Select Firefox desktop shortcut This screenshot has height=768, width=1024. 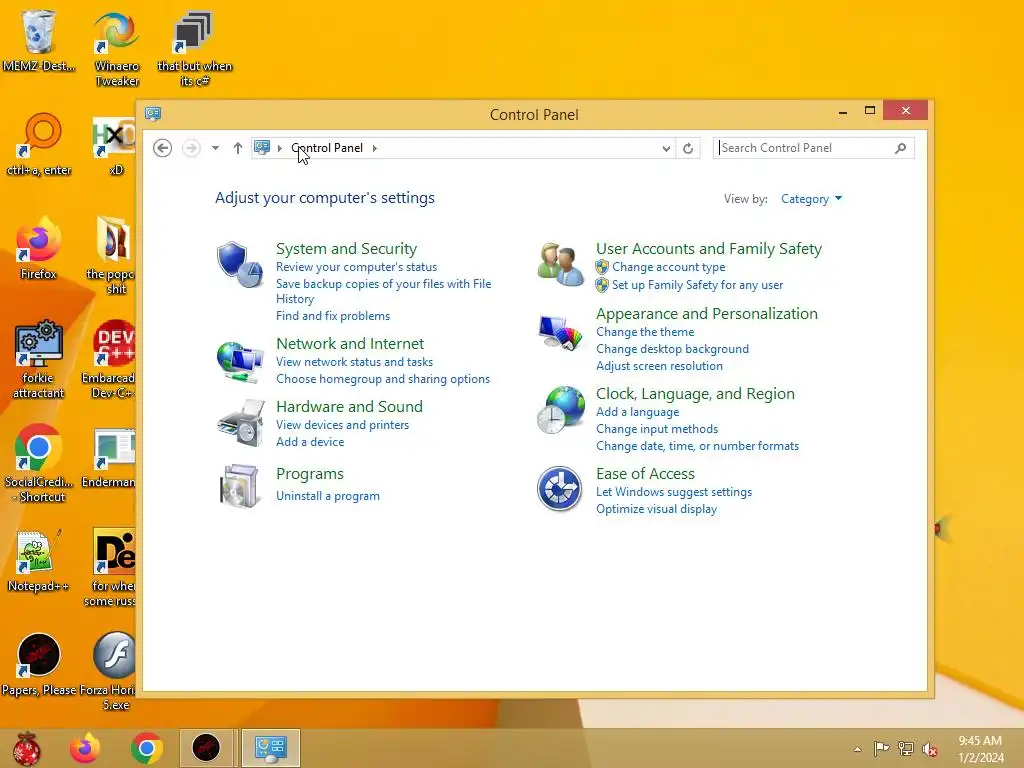pos(39,249)
